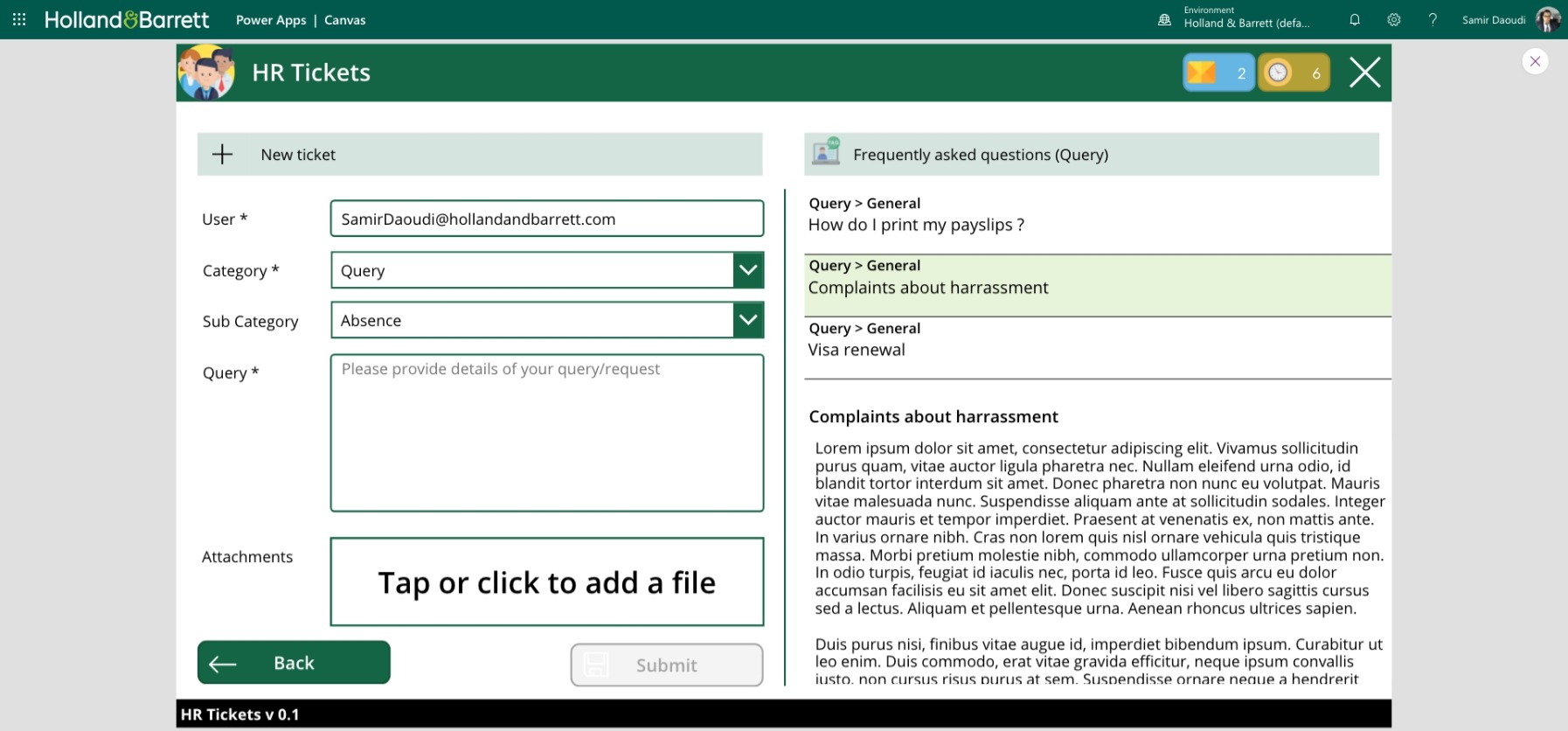
Task: Expand the Sub Category dropdown arrow
Action: click(748, 320)
